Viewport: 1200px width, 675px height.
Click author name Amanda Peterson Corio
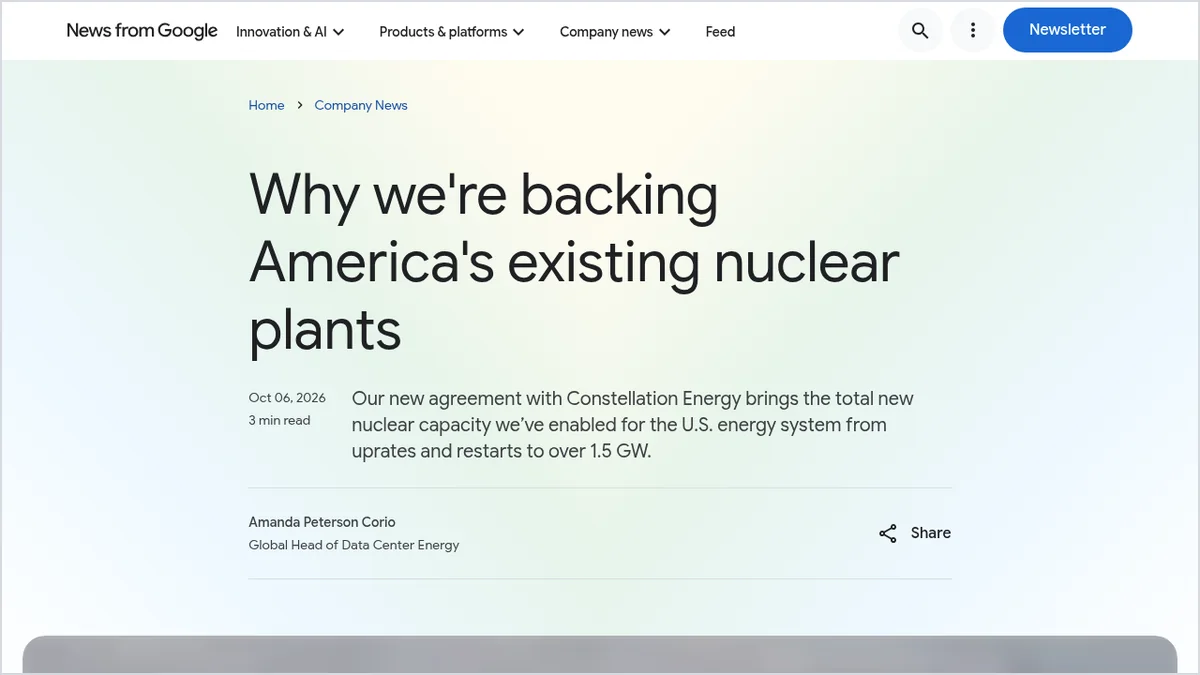[x=322, y=522]
